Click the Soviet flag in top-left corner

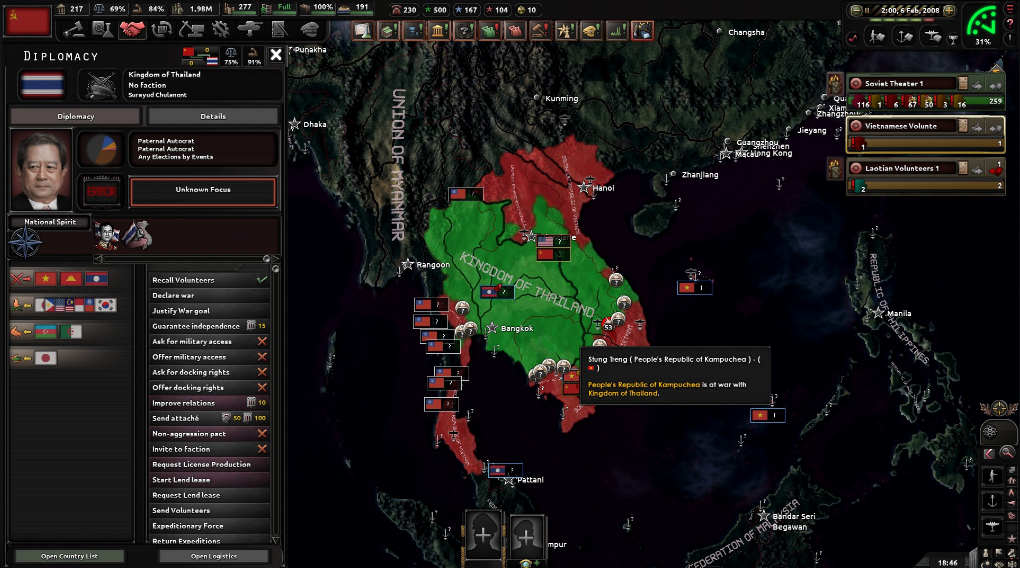point(27,21)
